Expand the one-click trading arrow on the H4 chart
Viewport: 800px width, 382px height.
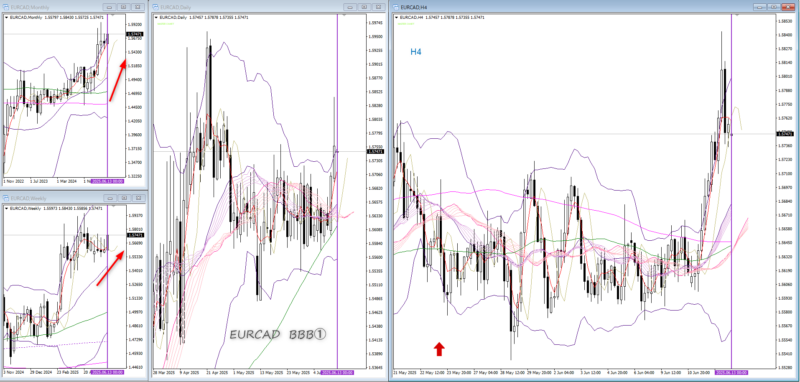397,17
